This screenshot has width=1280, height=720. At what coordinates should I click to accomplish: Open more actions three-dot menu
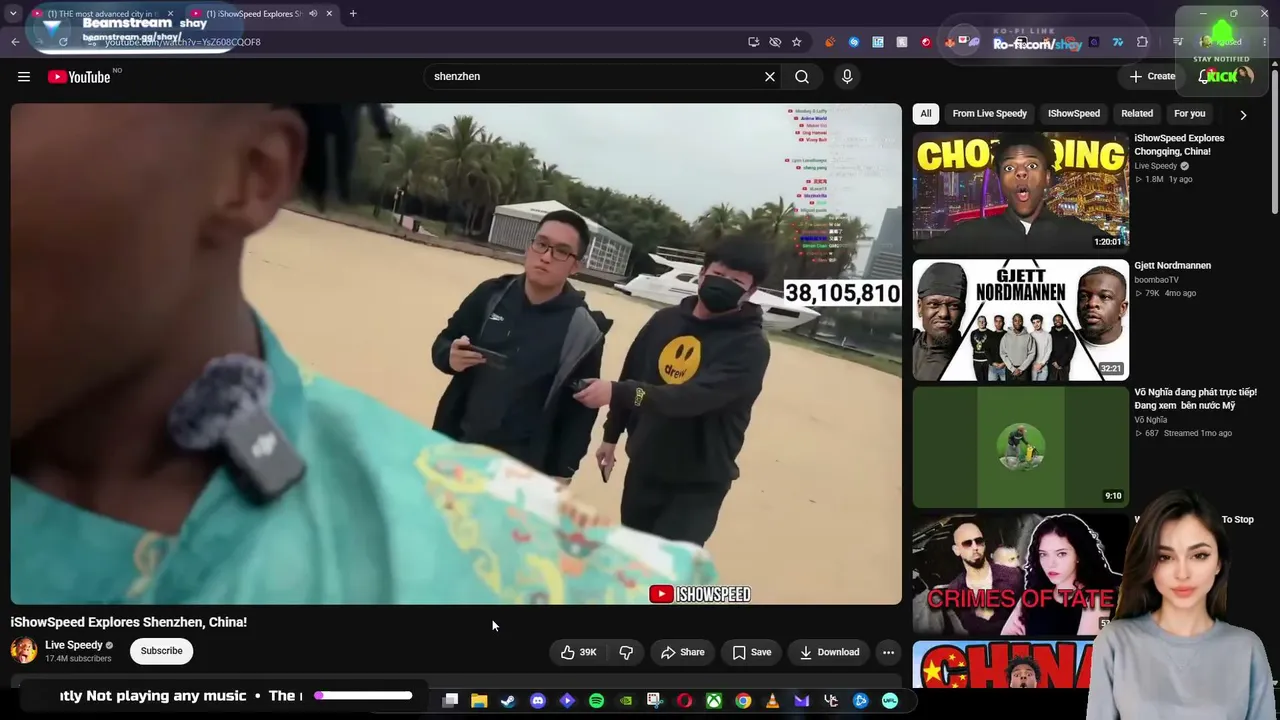(888, 652)
